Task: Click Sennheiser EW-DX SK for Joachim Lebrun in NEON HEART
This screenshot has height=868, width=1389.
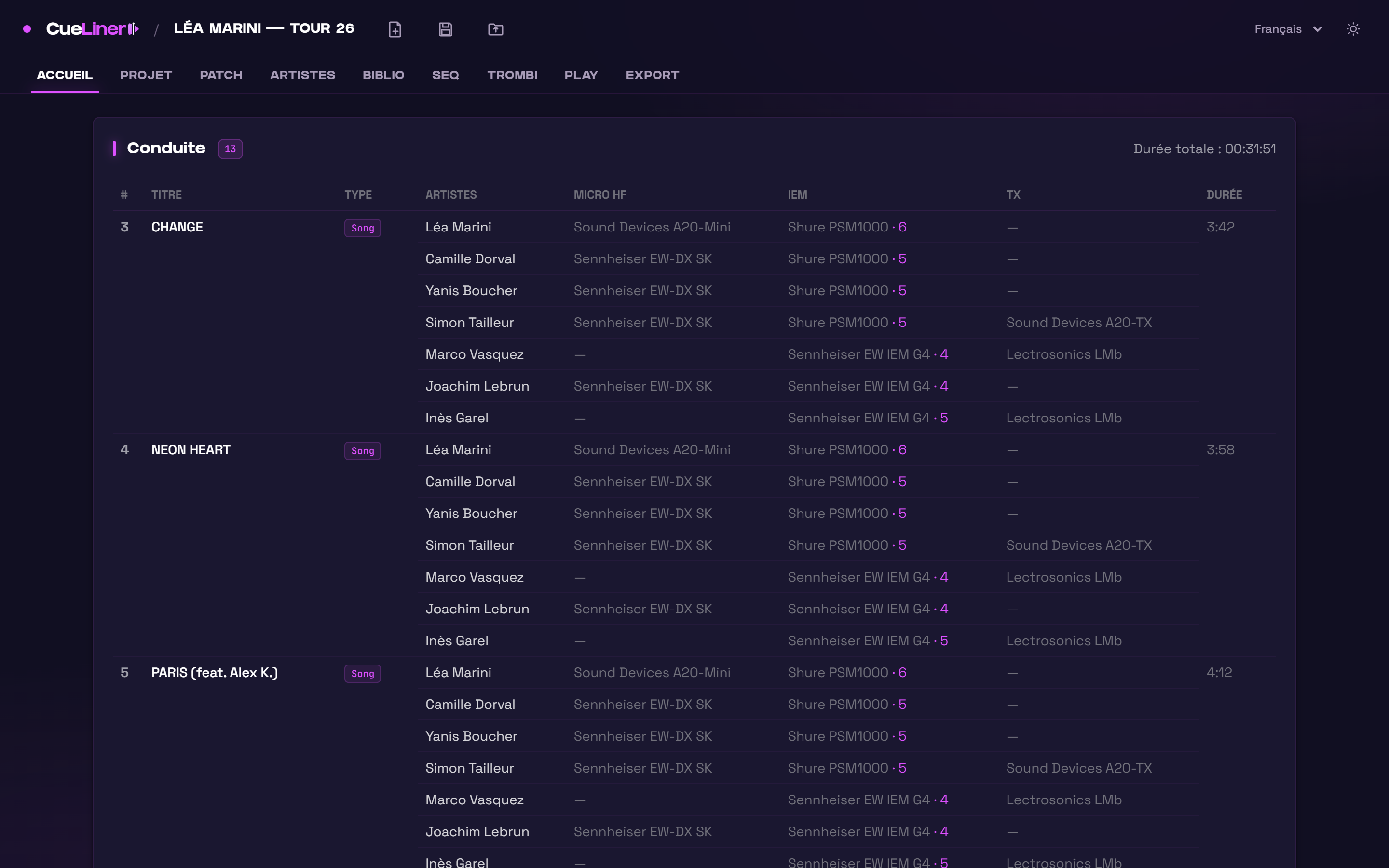Action: (x=643, y=609)
